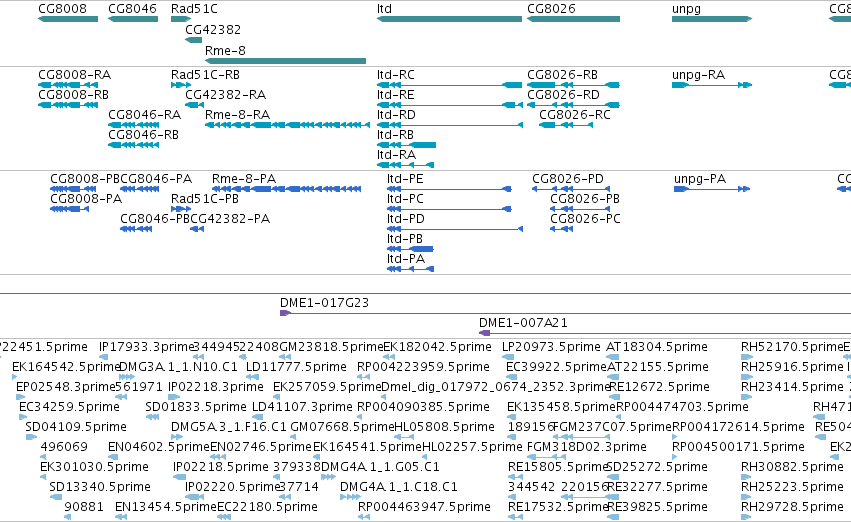Click the IP17933.3prime EST label
The image size is (851, 522).
pyautogui.click(x=147, y=347)
